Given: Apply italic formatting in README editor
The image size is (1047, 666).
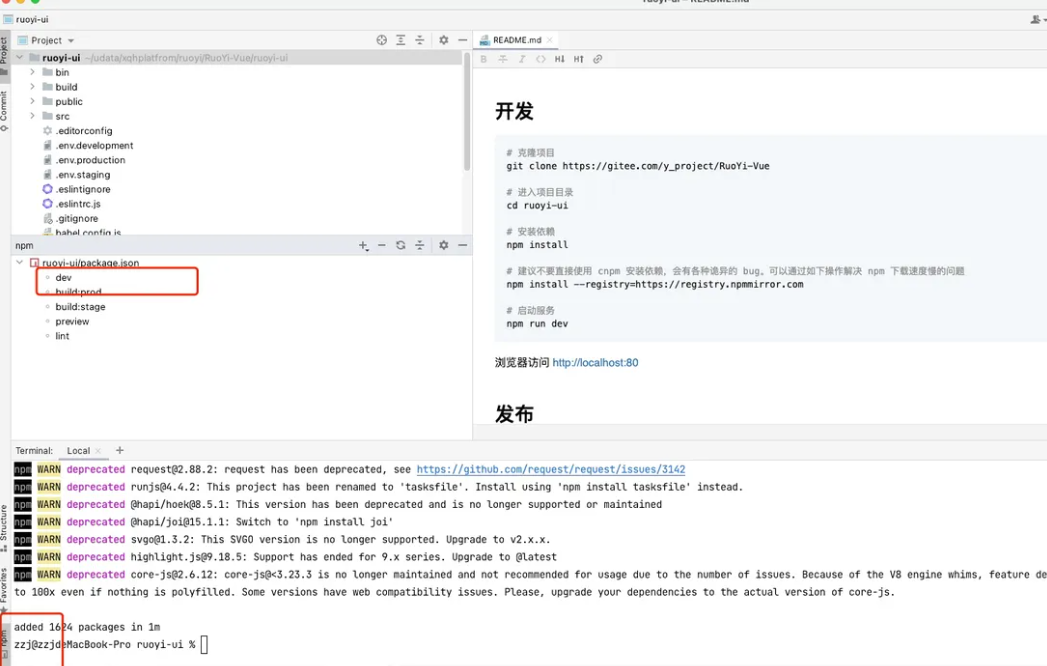Looking at the screenshot, I should click(x=521, y=59).
